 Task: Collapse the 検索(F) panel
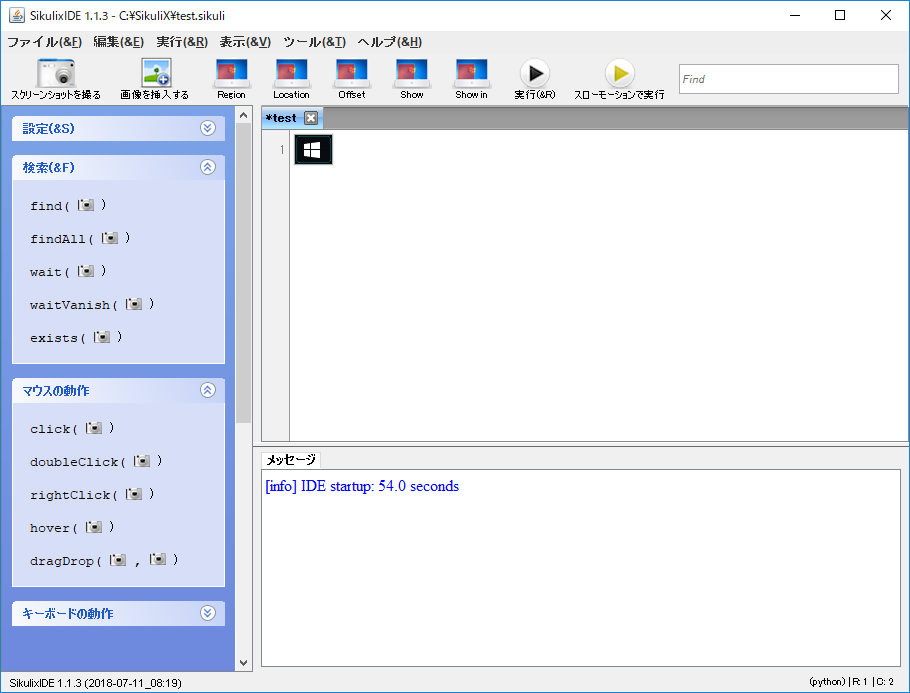208,167
